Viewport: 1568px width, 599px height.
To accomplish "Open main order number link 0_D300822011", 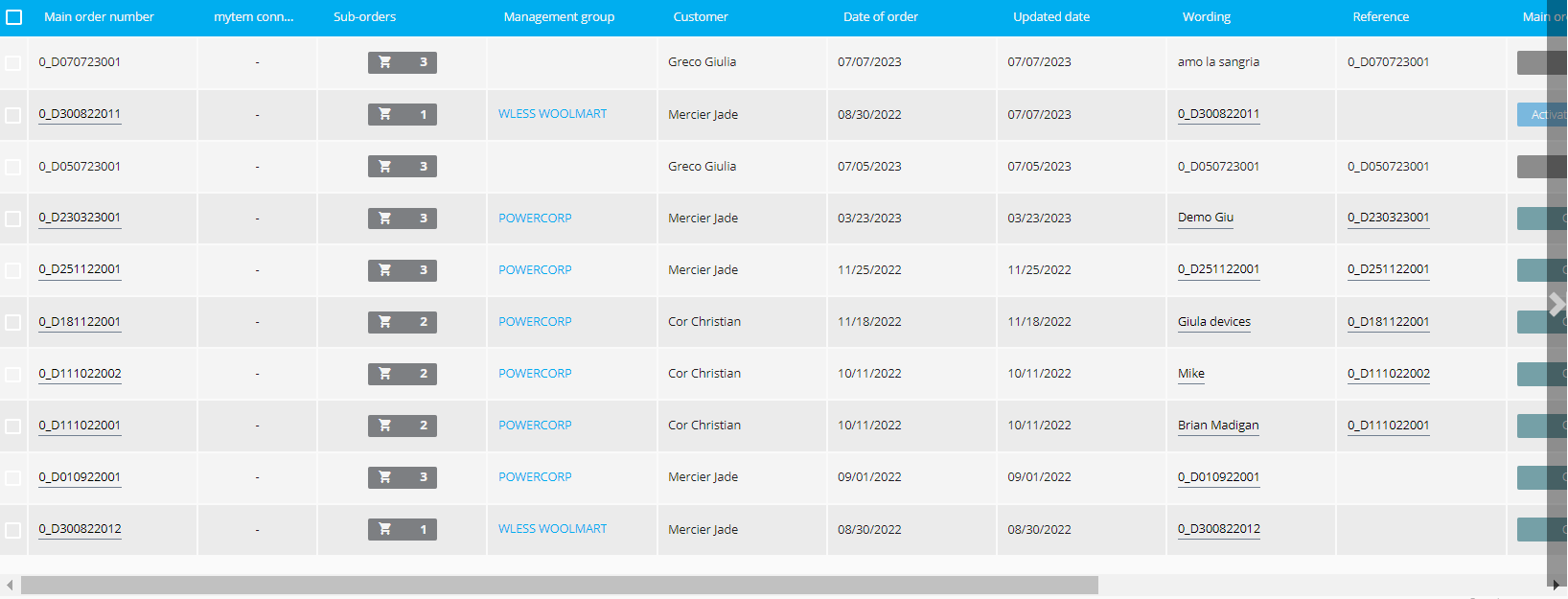I will tap(80, 114).
